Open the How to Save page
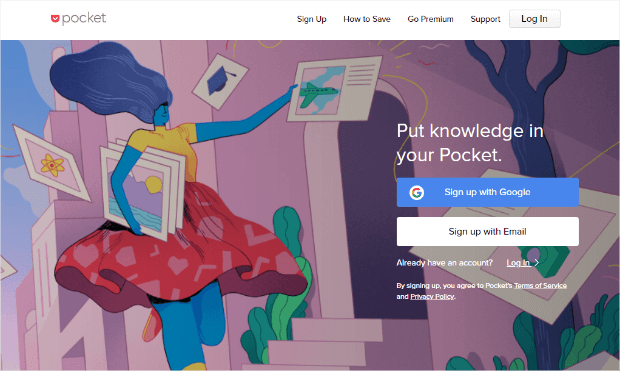The height and width of the screenshot is (371, 620). (x=367, y=19)
